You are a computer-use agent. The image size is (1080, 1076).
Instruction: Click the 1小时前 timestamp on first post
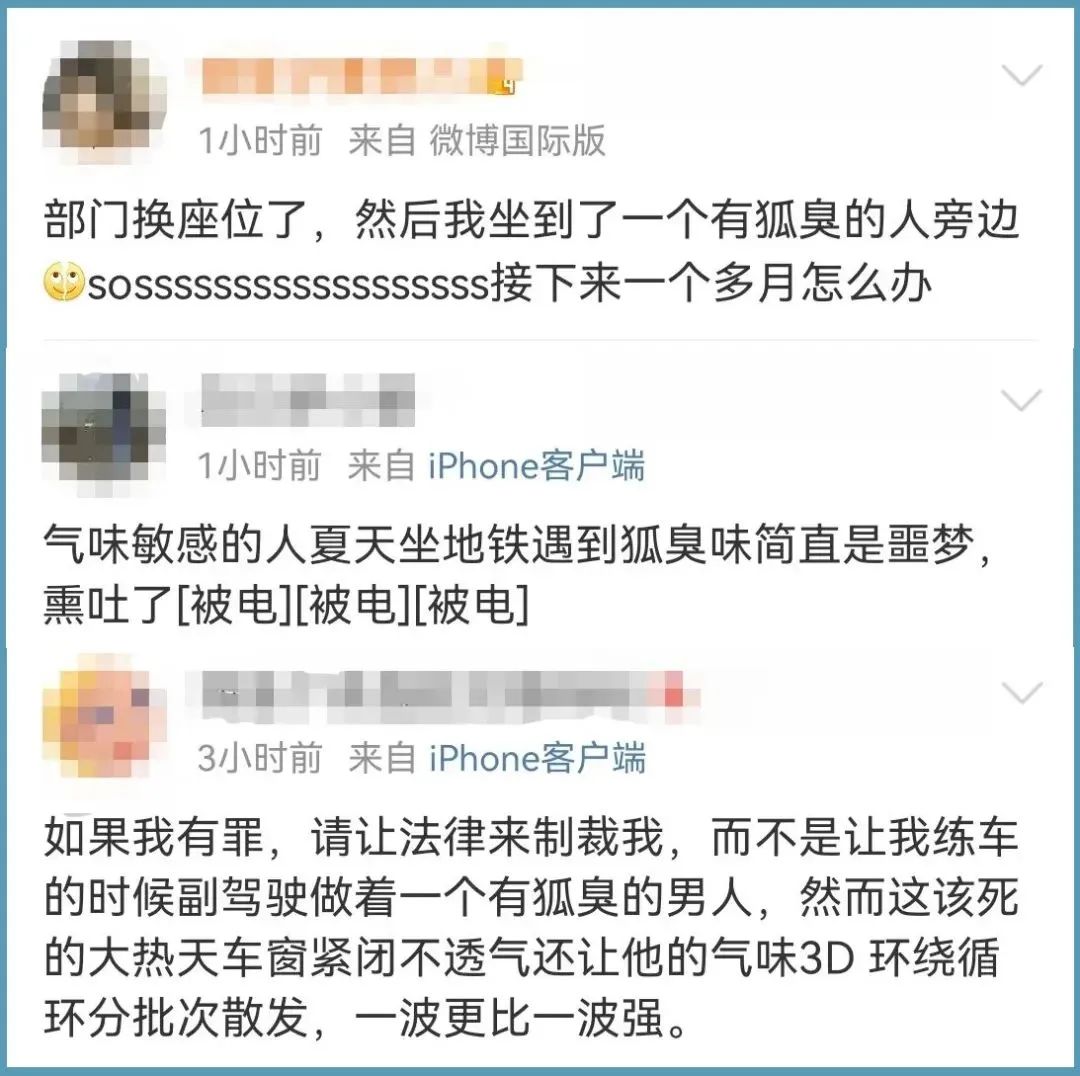pyautogui.click(x=260, y=141)
